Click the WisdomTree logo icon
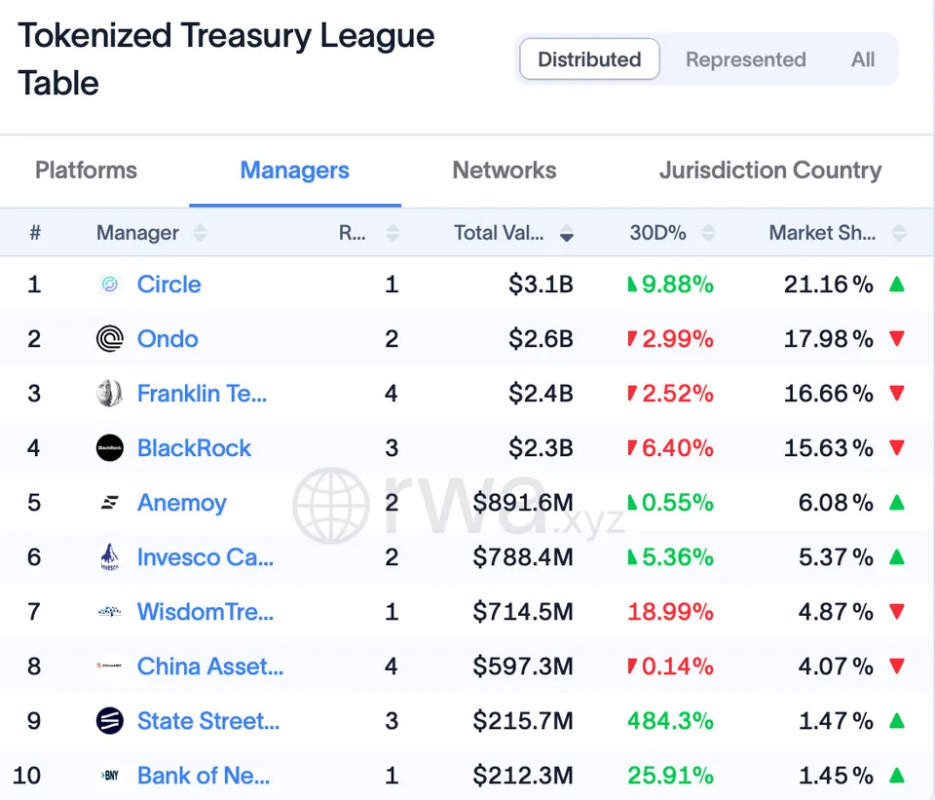935x800 pixels. tap(110, 612)
